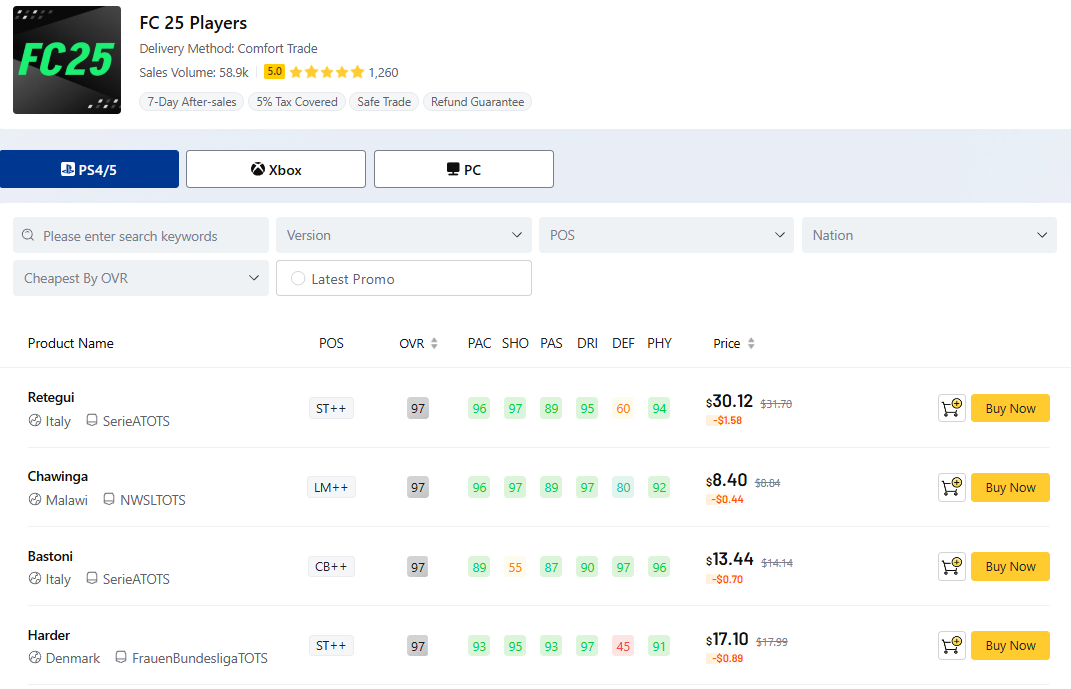
Task: Click the $30.12 price
Action: click(729, 402)
